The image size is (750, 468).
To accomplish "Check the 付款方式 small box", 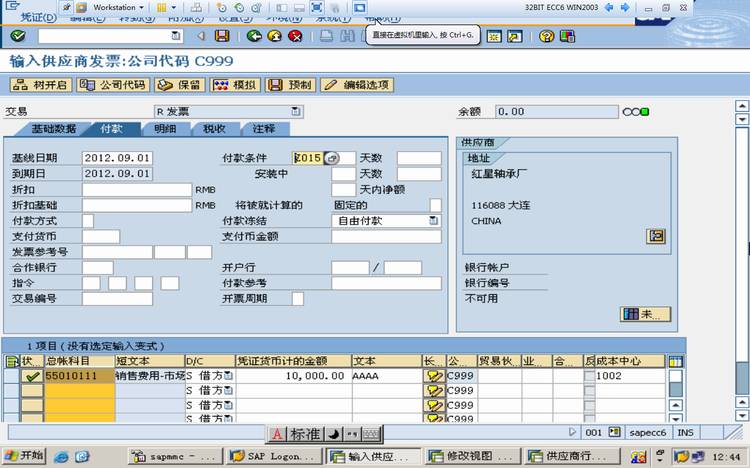I will 88,221.
